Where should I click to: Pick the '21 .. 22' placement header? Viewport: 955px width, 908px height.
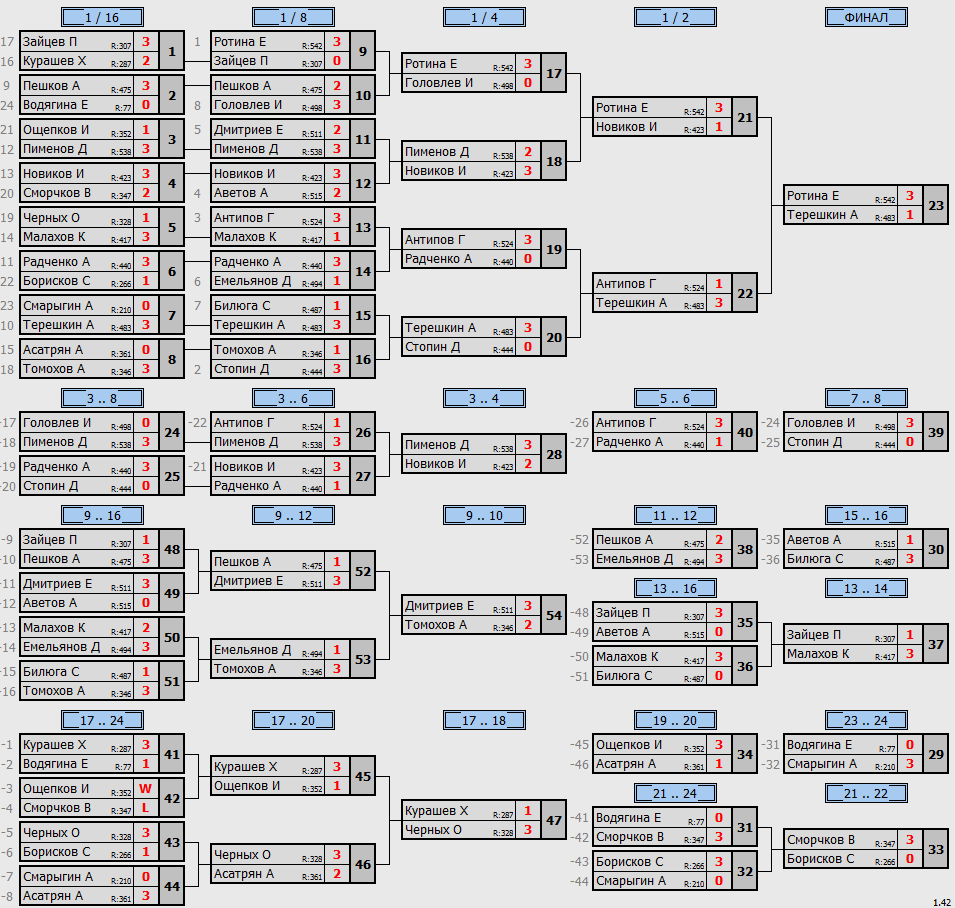(x=866, y=794)
